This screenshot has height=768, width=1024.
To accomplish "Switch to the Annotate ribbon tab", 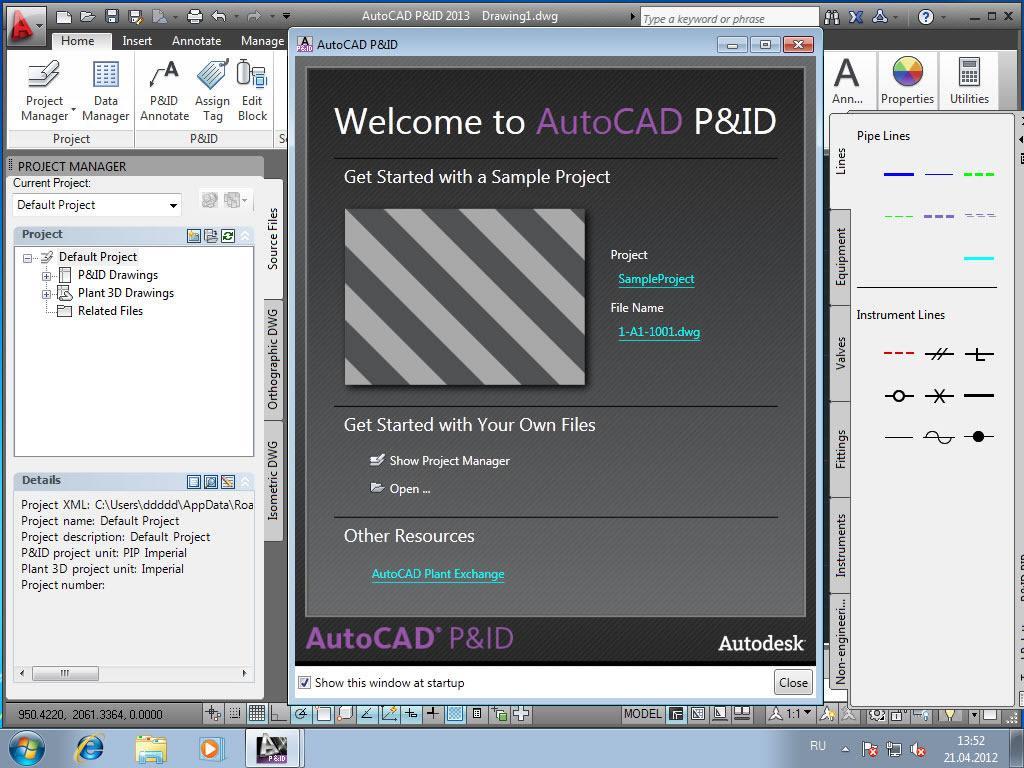I will (x=197, y=40).
